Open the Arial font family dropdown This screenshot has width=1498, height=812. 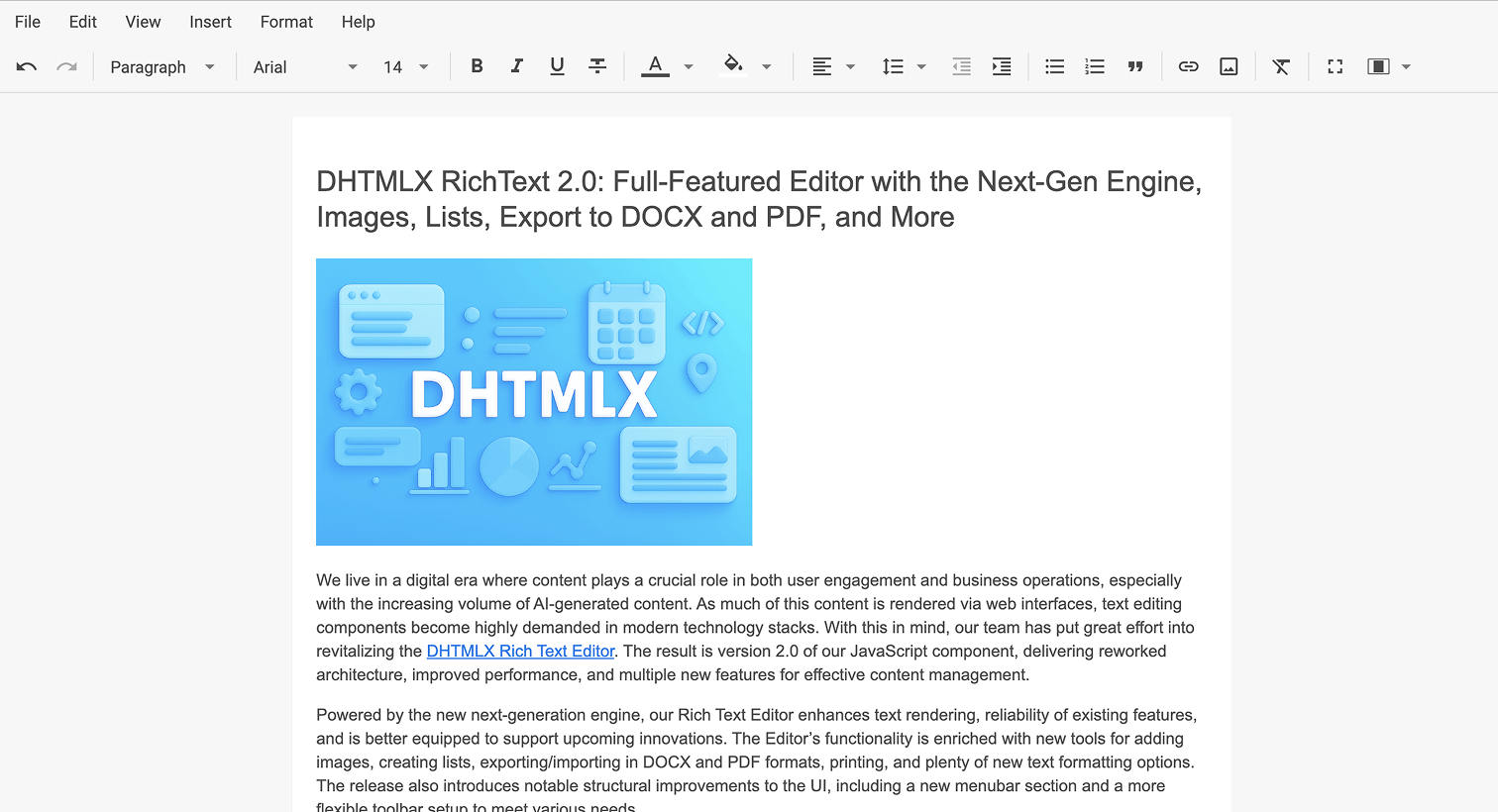pos(305,66)
